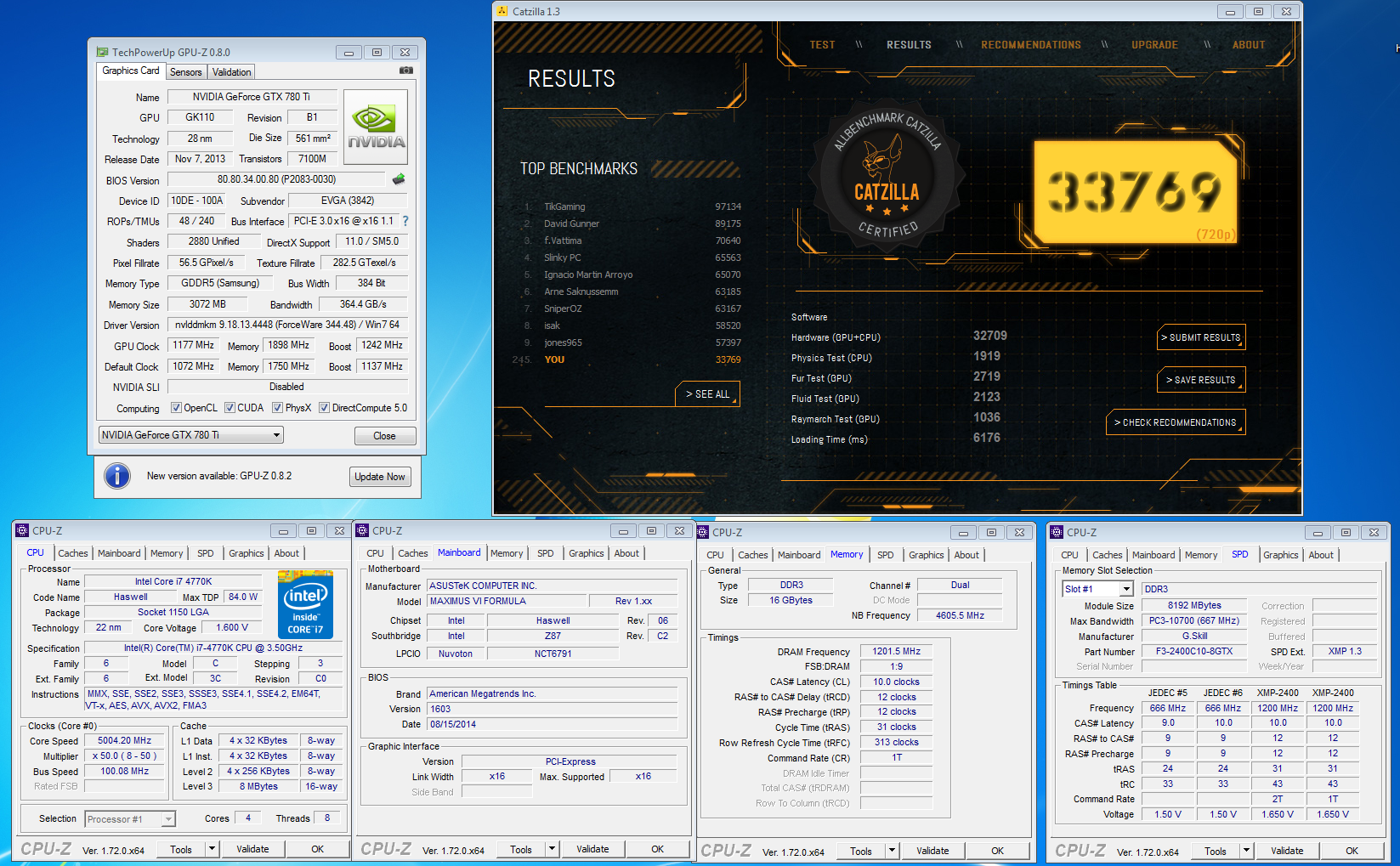The height and width of the screenshot is (866, 1400).
Task: Switch to Graphics tab in CPU-Z SPD window
Action: [x=1280, y=555]
